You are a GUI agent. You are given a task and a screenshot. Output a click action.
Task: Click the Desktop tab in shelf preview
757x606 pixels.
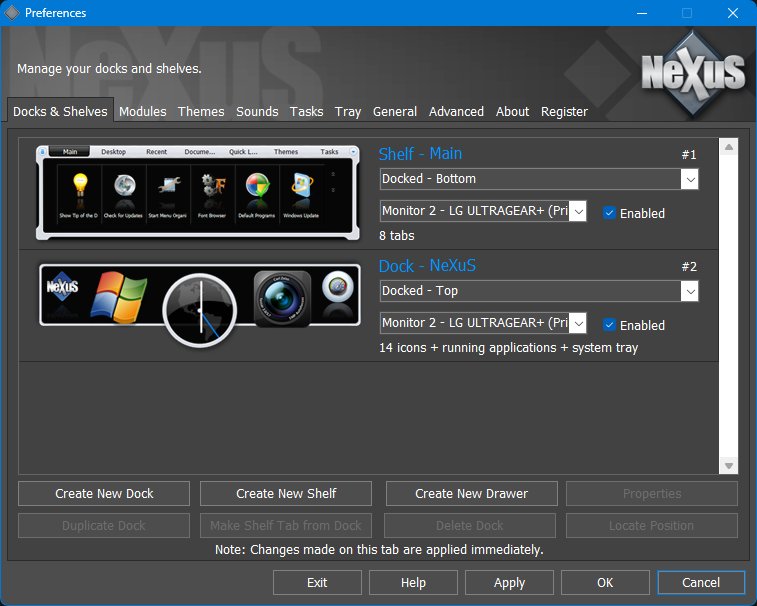[x=113, y=152]
